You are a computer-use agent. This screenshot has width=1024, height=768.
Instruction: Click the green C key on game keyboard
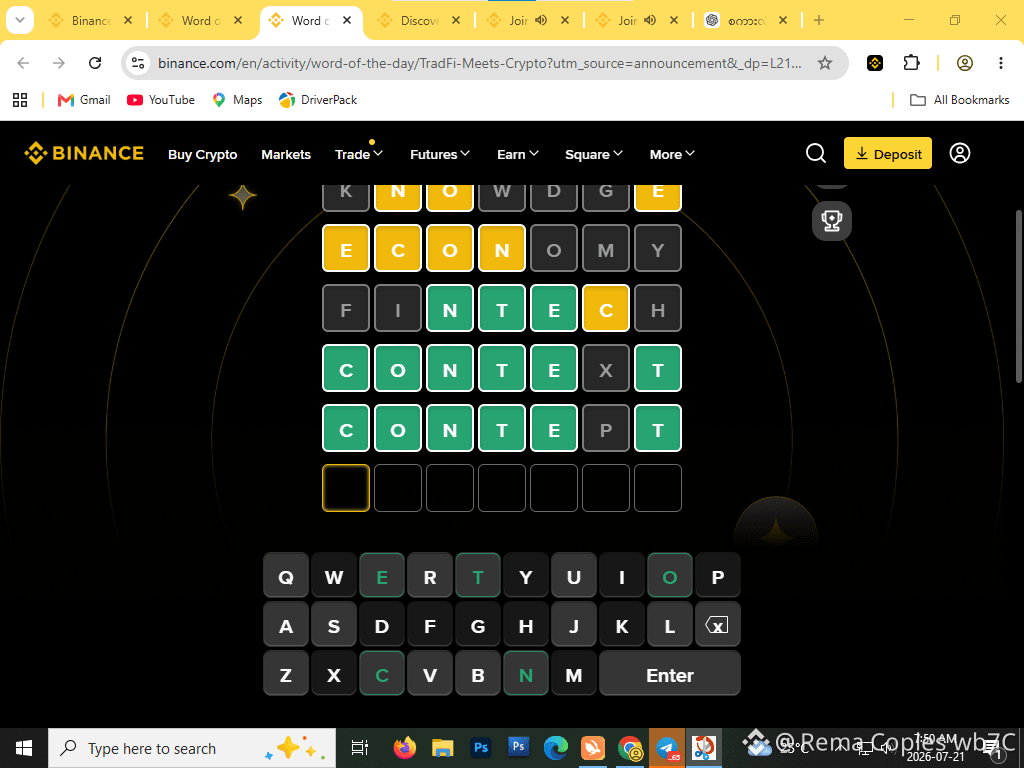[382, 675]
